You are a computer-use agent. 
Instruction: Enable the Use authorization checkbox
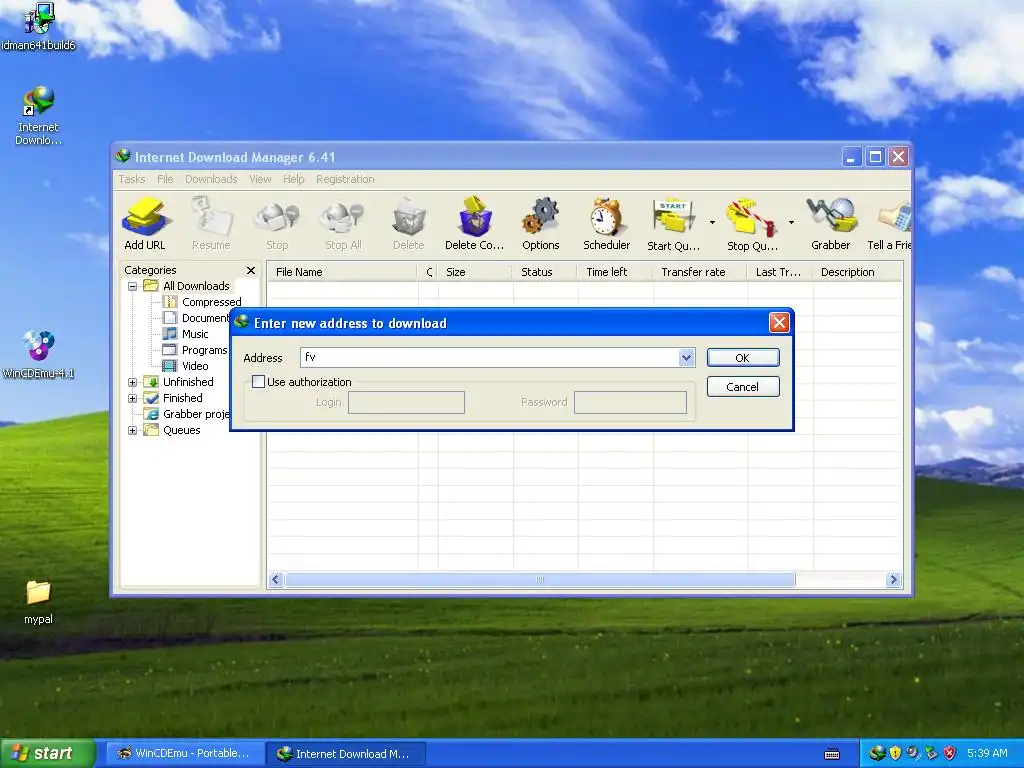(x=259, y=381)
